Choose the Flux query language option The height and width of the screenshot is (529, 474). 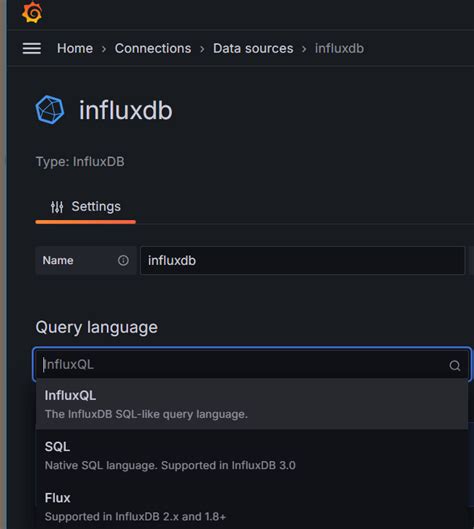(x=252, y=506)
